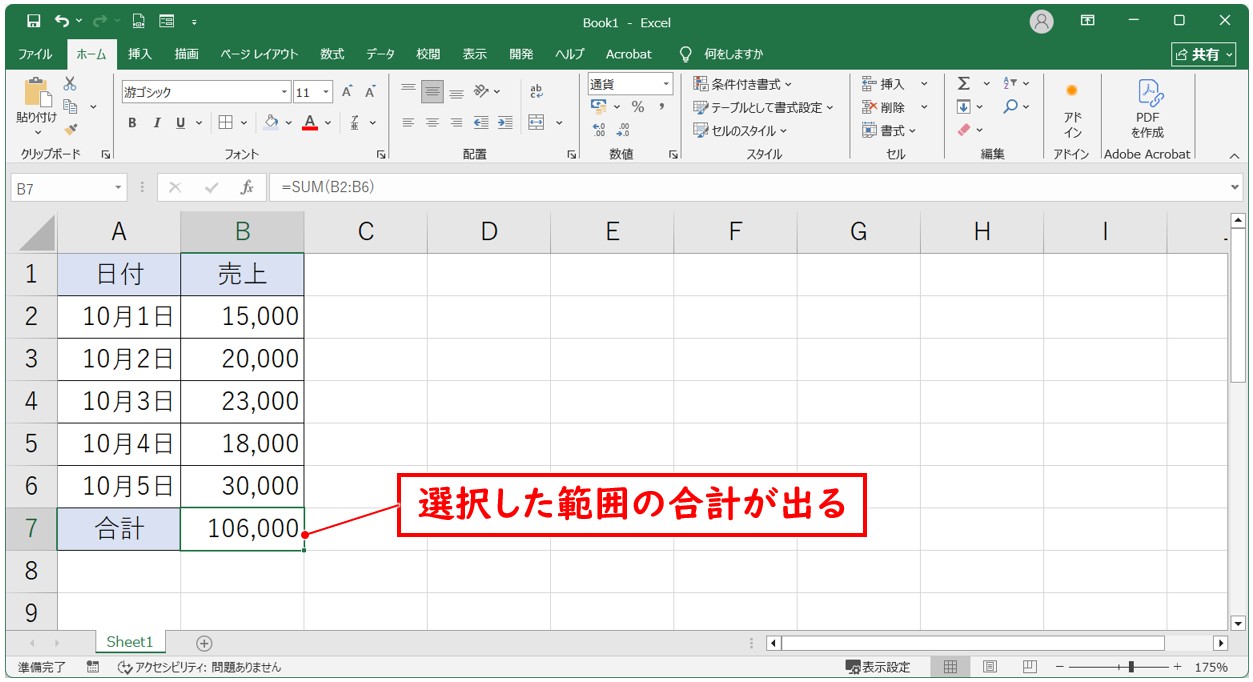The width and height of the screenshot is (1253, 682).
Task: Click the center alignment icon
Action: (430, 123)
